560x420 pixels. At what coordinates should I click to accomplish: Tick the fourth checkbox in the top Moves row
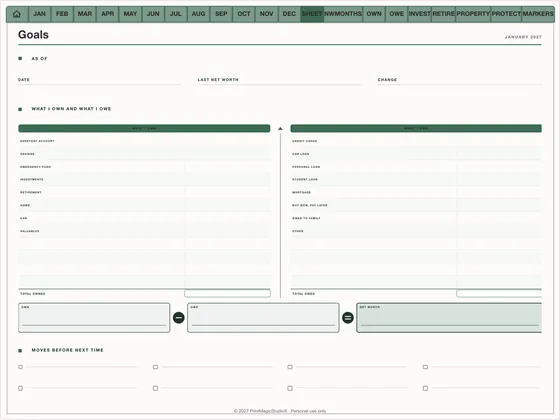tap(425, 367)
